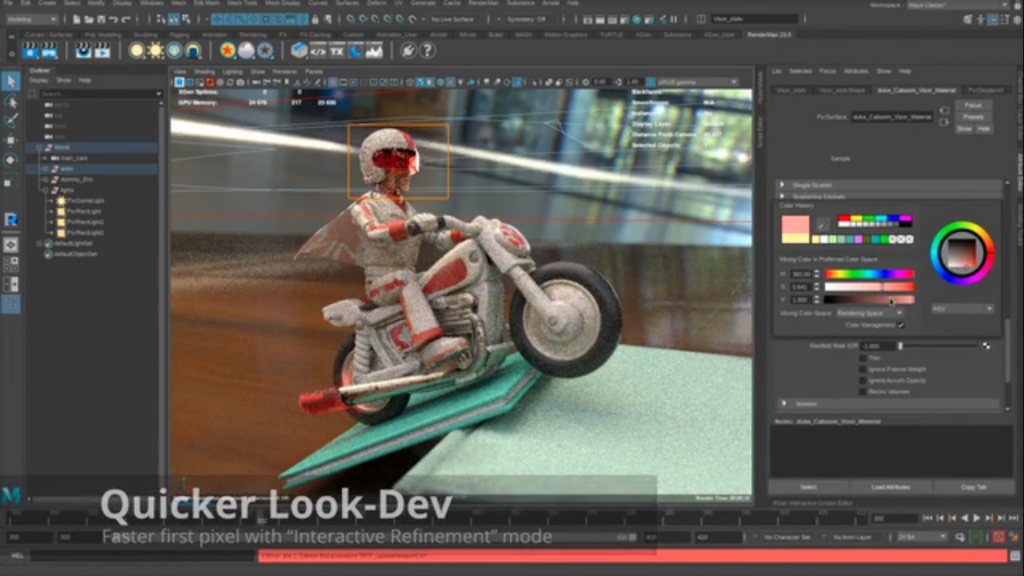Image resolution: width=1024 pixels, height=576 pixels.
Task: Click the Load Attributes button
Action: 891,487
